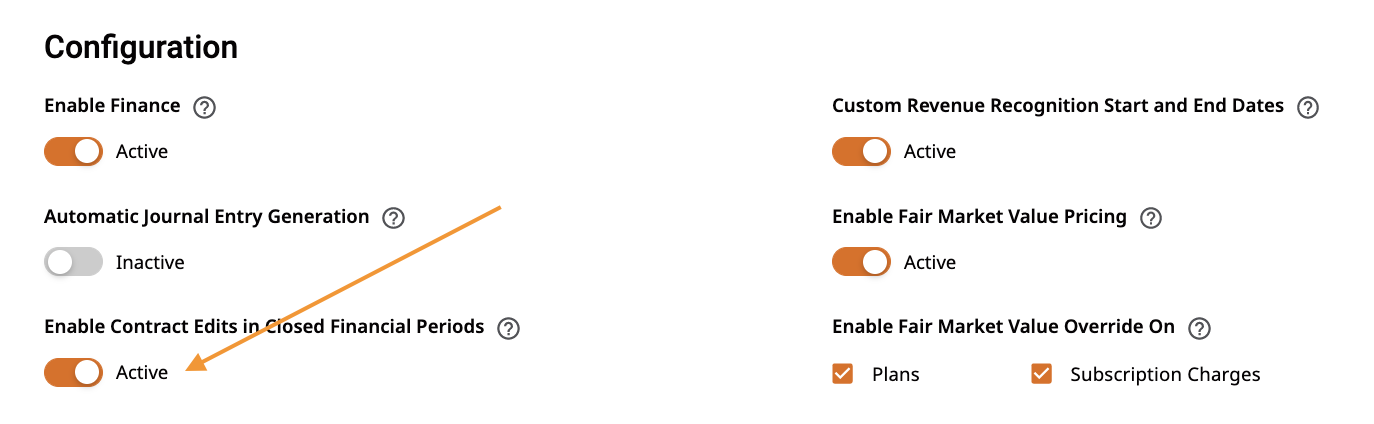Click the Subscription Charges label text
The image size is (1374, 424).
coord(1165,375)
